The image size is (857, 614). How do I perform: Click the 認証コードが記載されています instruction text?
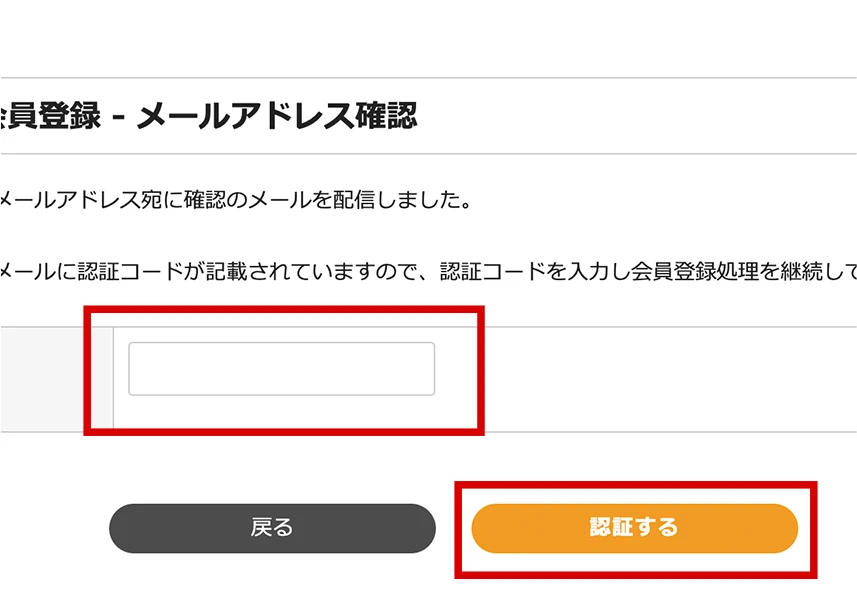point(428,270)
